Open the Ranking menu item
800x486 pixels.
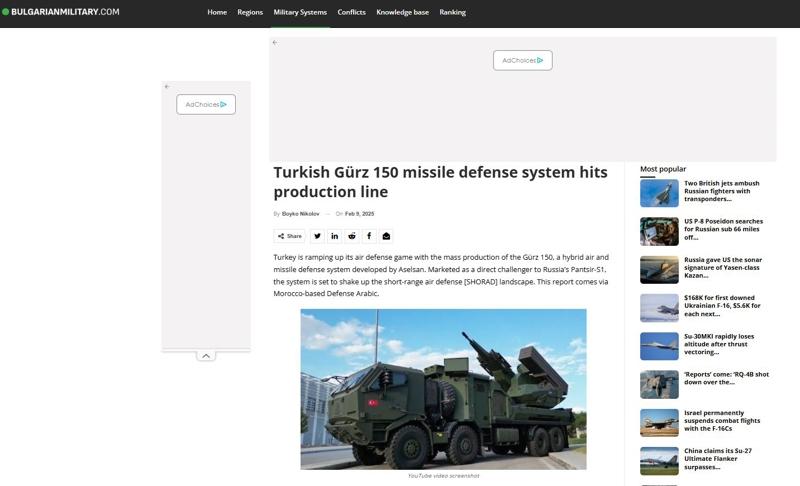pyautogui.click(x=453, y=12)
